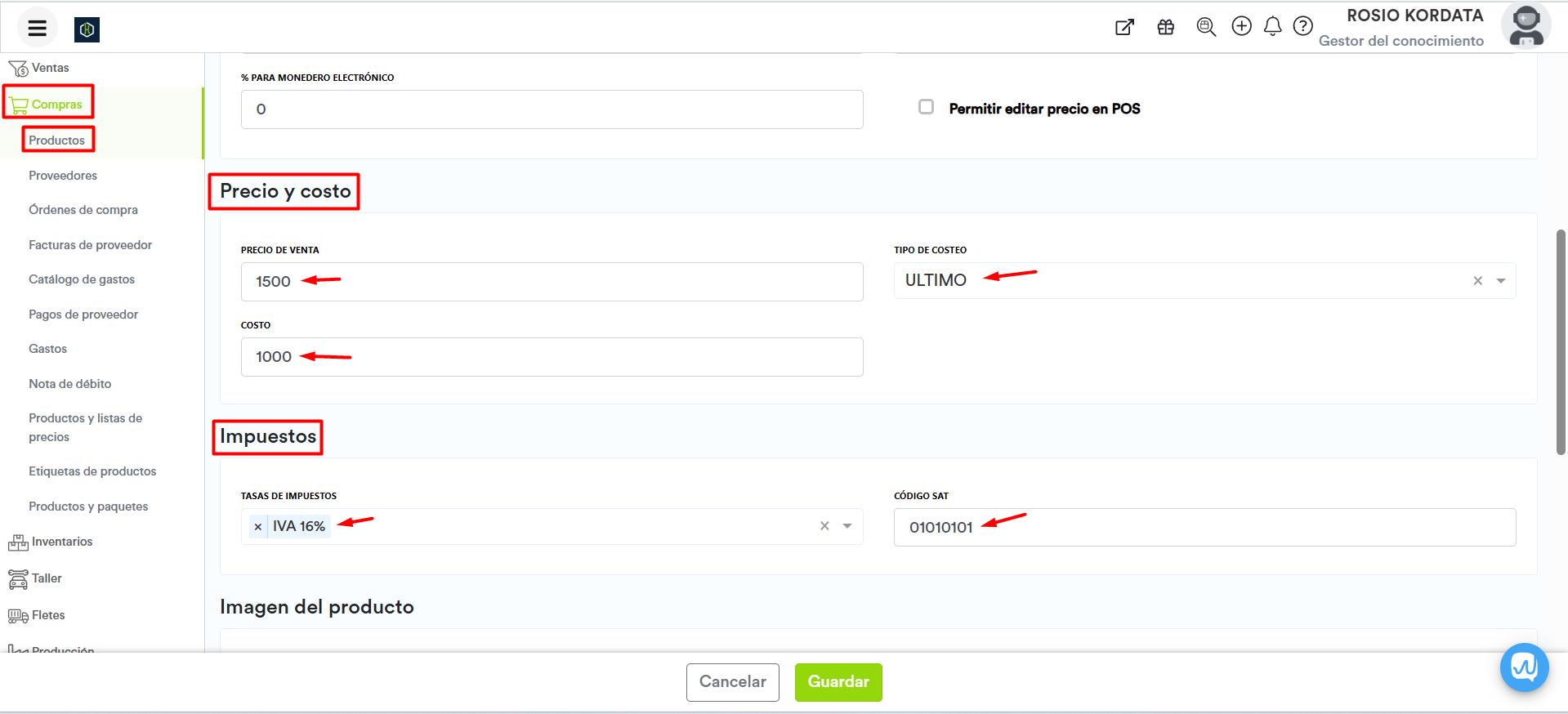Click the green Guardar button
The height and width of the screenshot is (714, 1568).
click(x=838, y=682)
